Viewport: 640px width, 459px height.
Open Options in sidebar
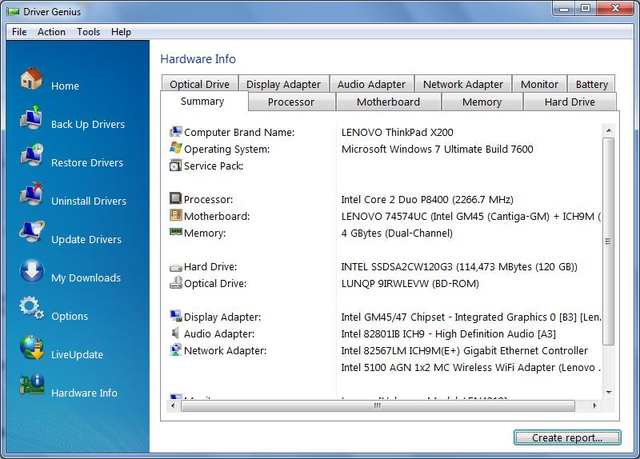click(x=69, y=316)
